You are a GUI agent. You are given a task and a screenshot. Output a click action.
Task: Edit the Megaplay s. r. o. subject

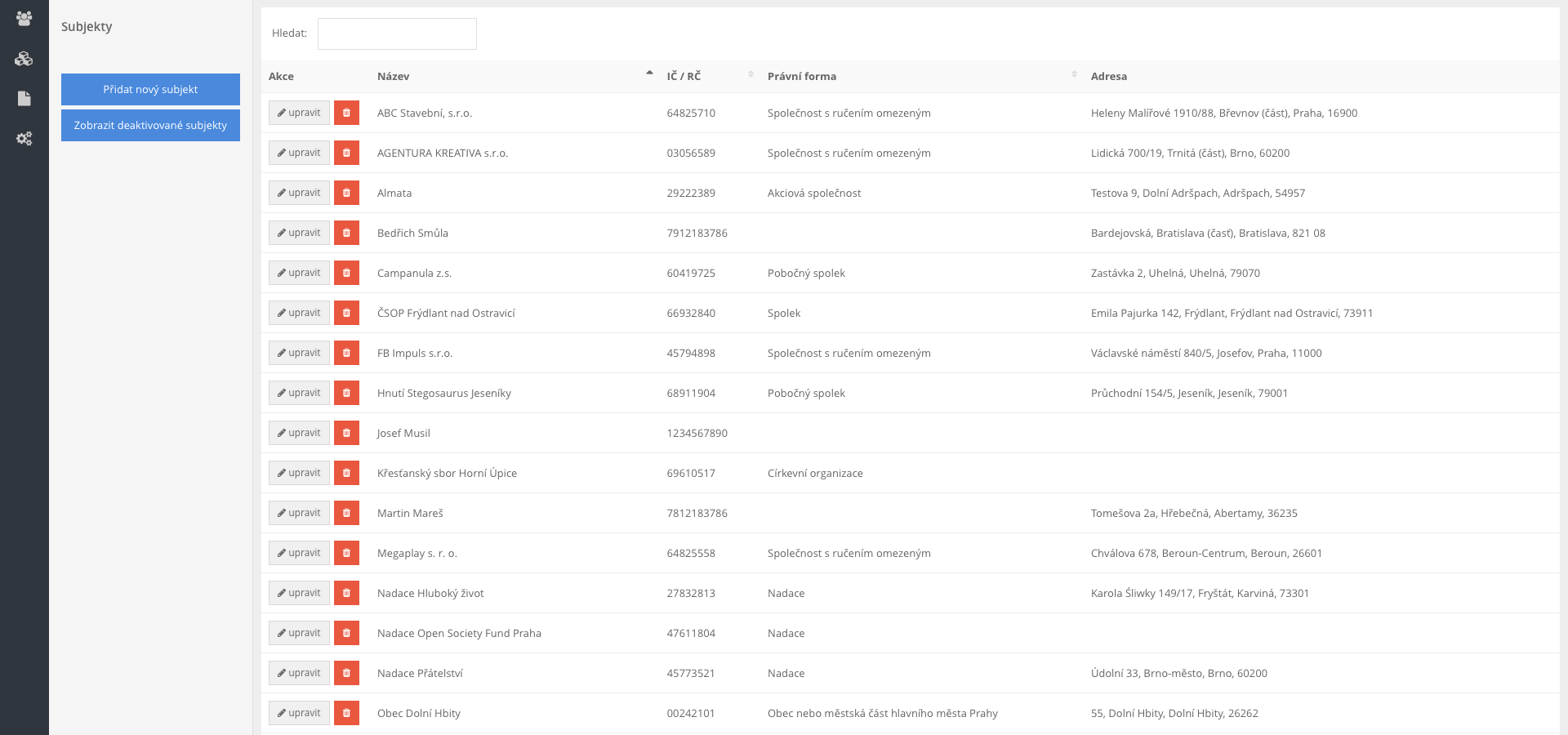[x=299, y=553]
